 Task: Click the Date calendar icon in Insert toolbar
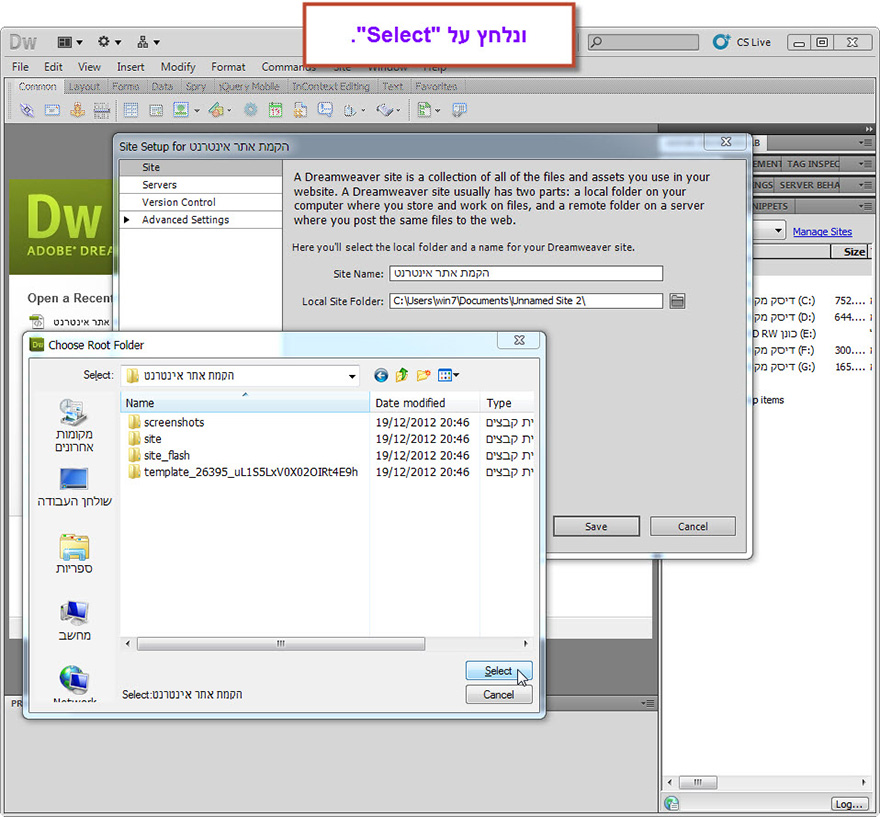tap(275, 110)
